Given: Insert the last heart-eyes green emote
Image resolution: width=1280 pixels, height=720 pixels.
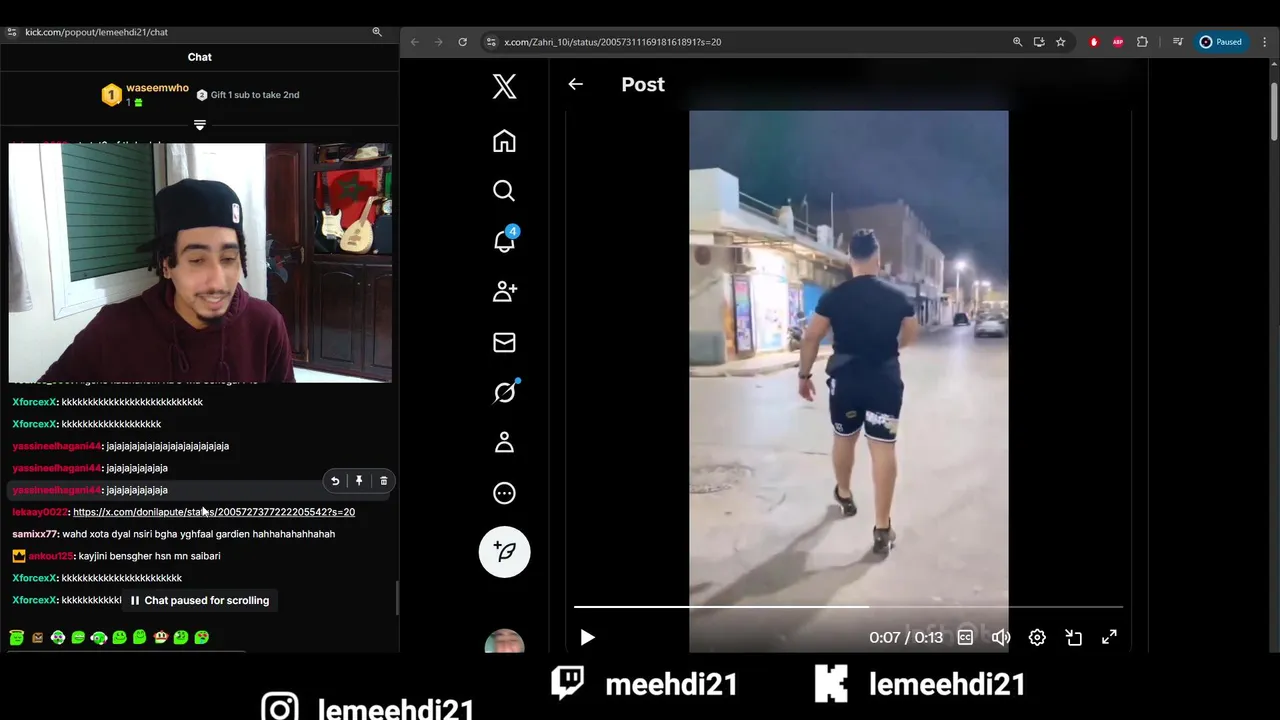Looking at the screenshot, I should 201,637.
